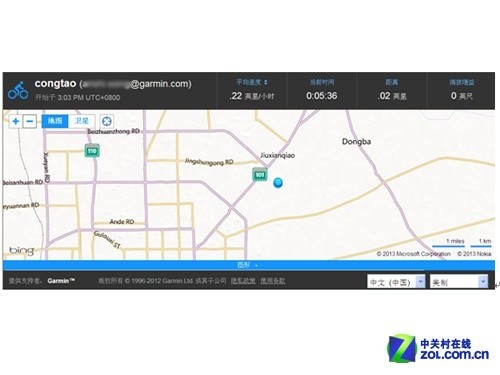
Task: Click the Jiuxianqiao label on the map
Action: pyautogui.click(x=277, y=155)
